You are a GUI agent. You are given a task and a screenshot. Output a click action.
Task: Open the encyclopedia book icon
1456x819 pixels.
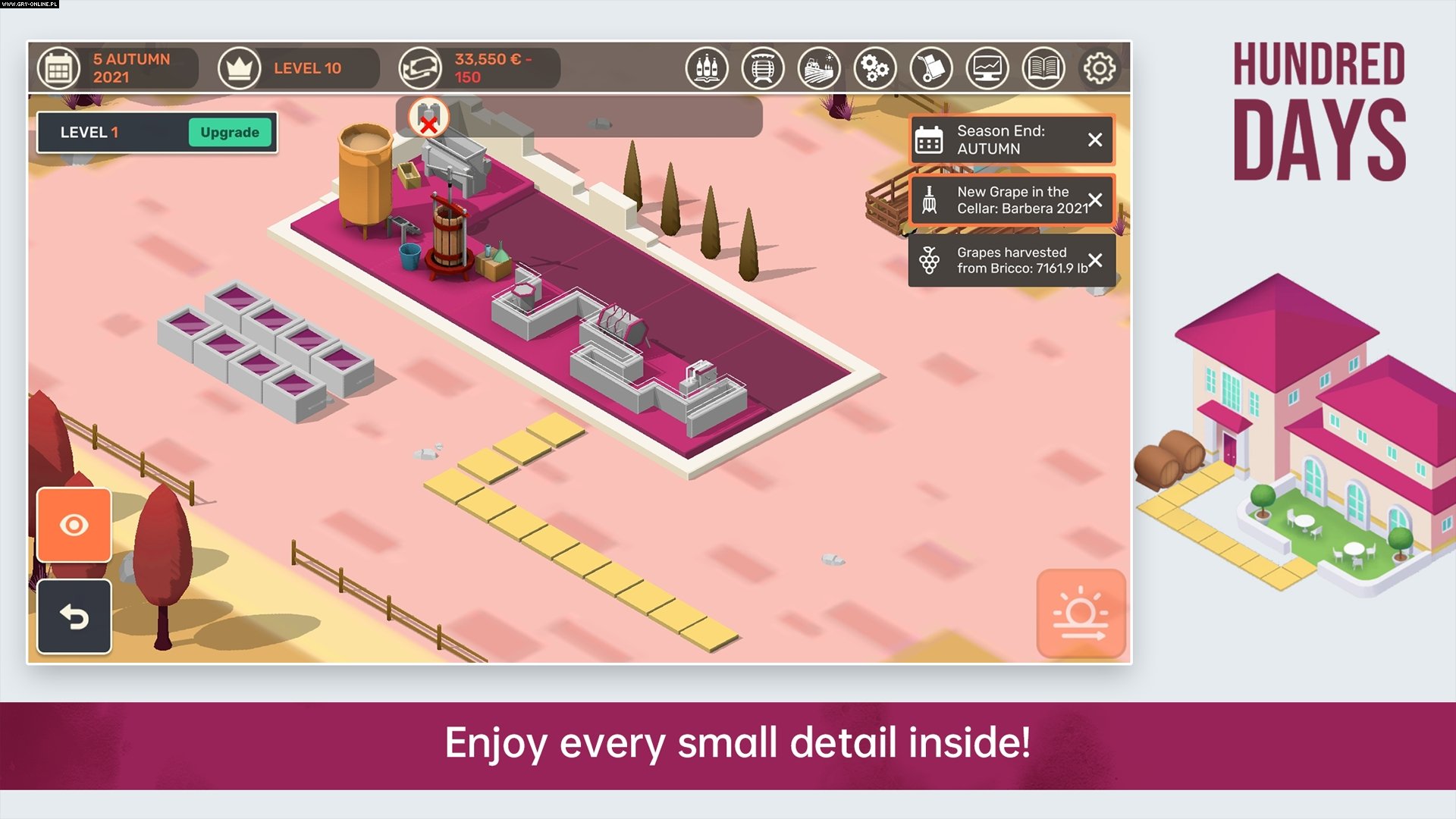(x=1043, y=68)
